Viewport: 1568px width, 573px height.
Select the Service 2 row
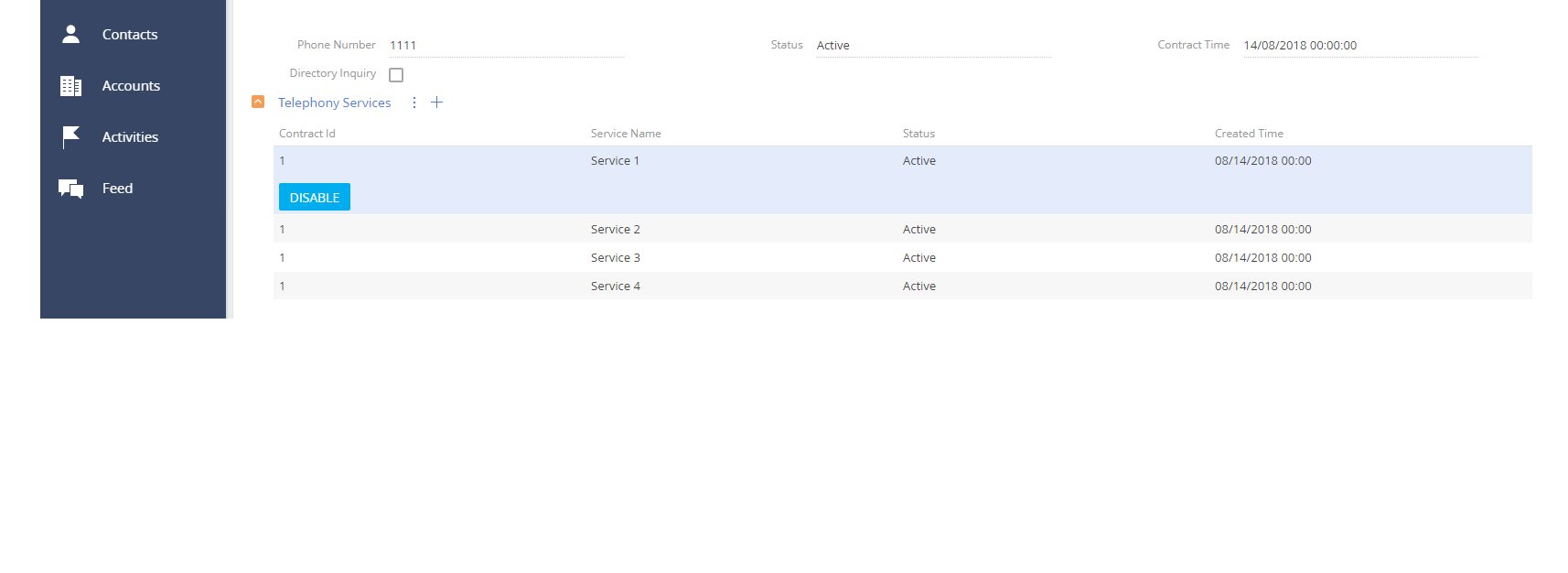point(903,229)
